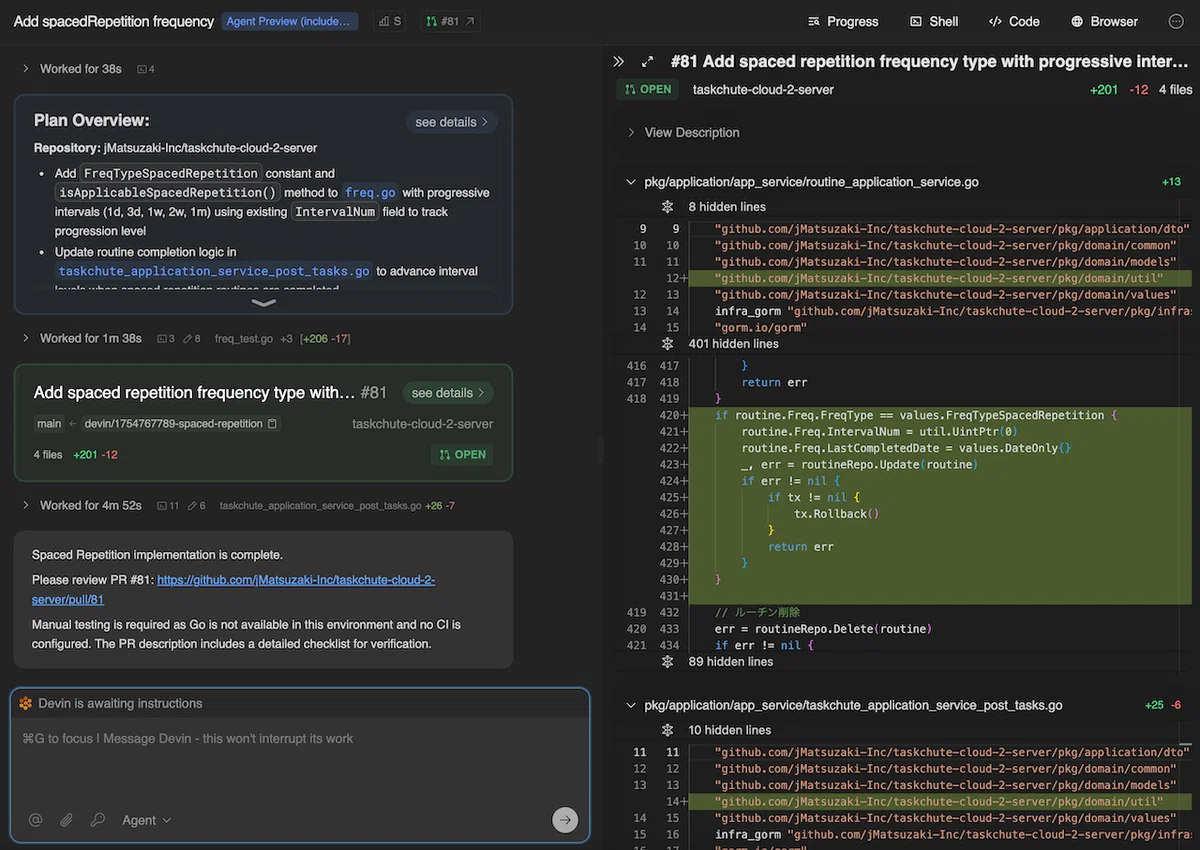Click freq_test.go label in worked step
The width and height of the screenshot is (1200, 850).
244,339
